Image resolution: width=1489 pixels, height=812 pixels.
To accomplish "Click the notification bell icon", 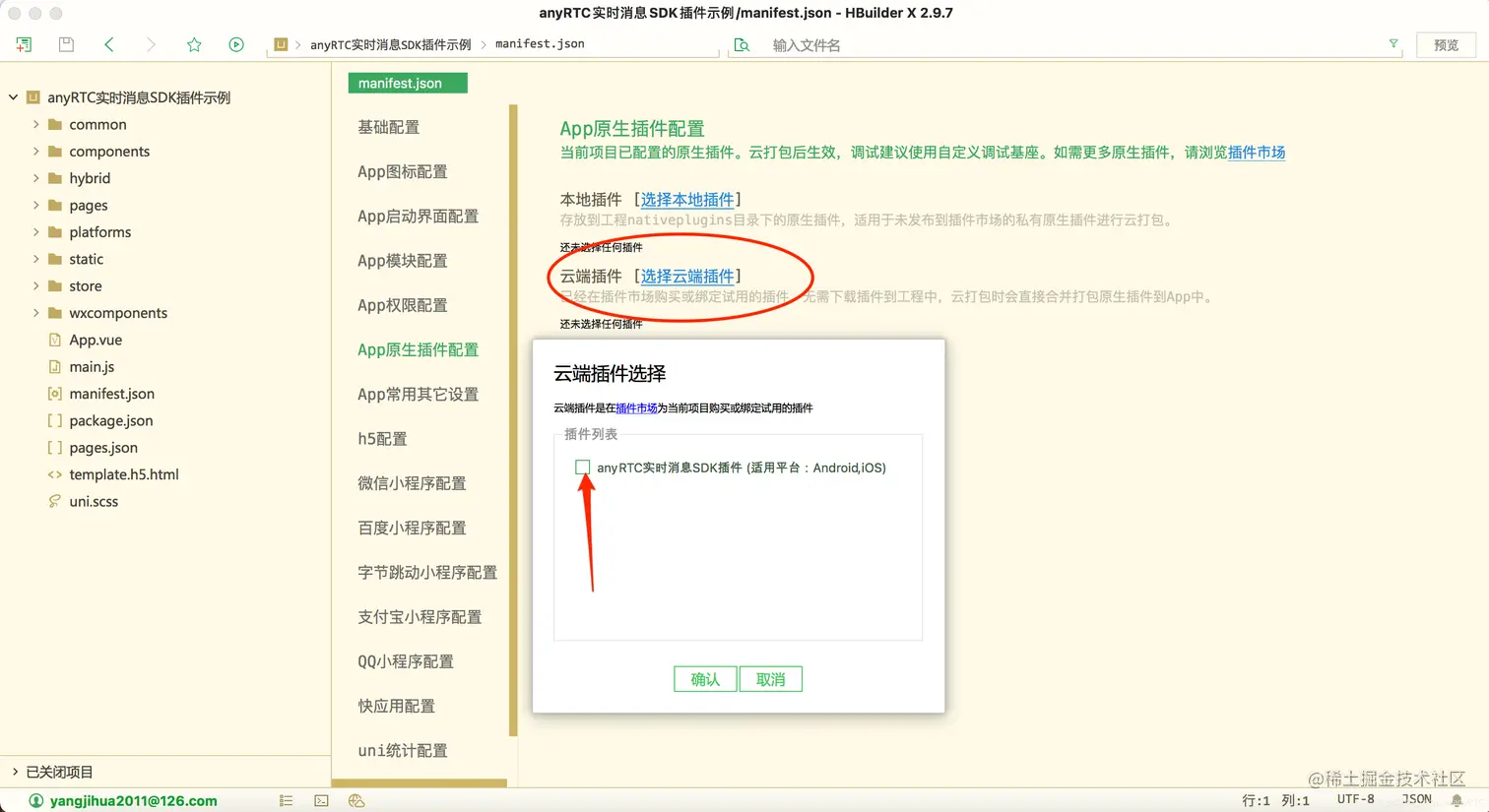I will coord(1457,800).
